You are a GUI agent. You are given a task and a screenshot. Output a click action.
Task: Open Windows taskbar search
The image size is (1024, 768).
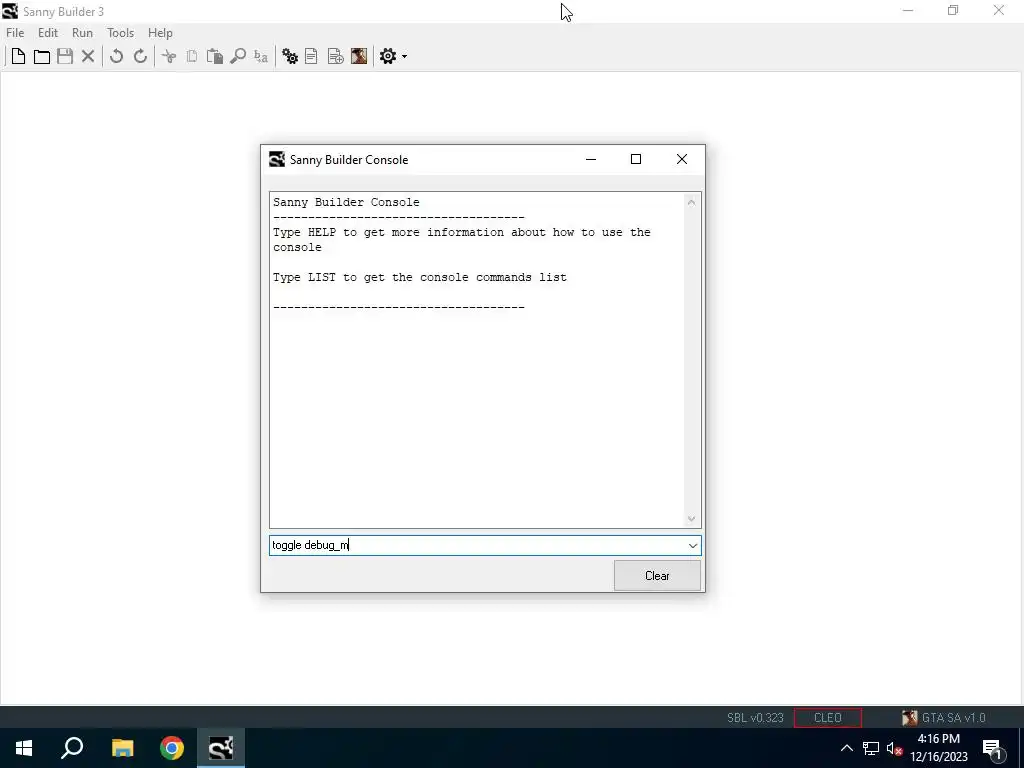click(72, 748)
